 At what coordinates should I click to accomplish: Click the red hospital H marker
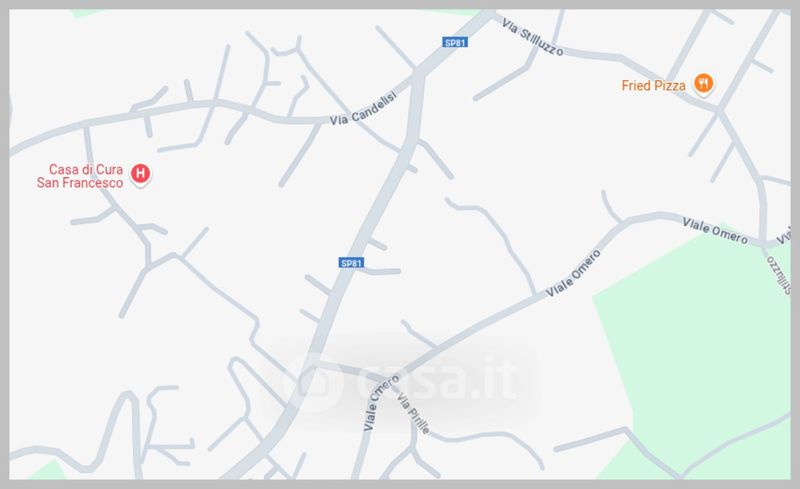pos(140,174)
